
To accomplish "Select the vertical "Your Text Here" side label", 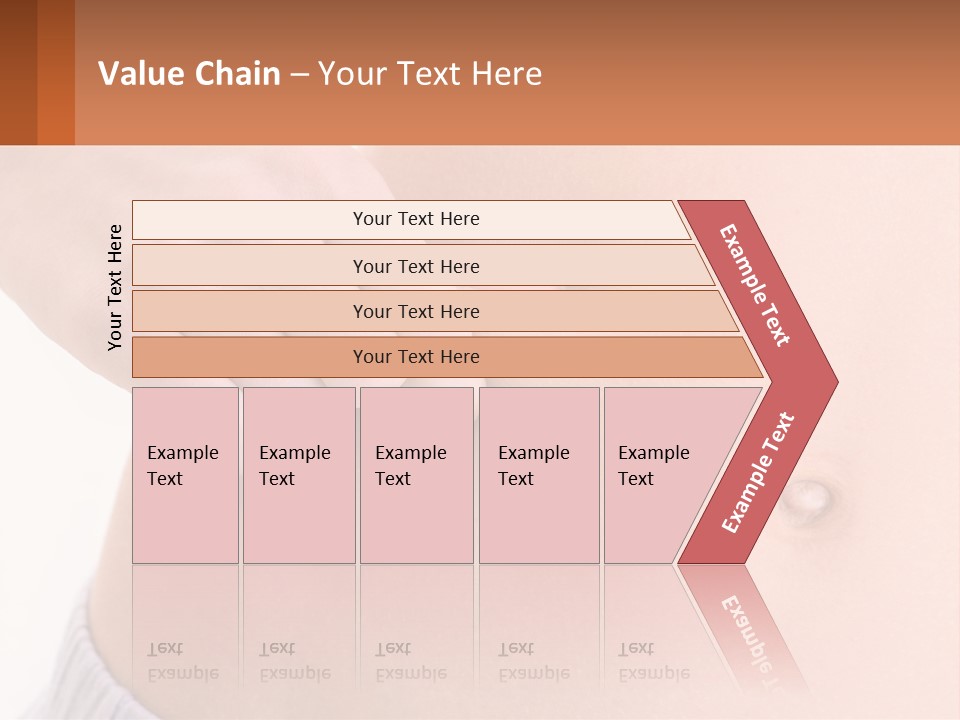I will [115, 287].
